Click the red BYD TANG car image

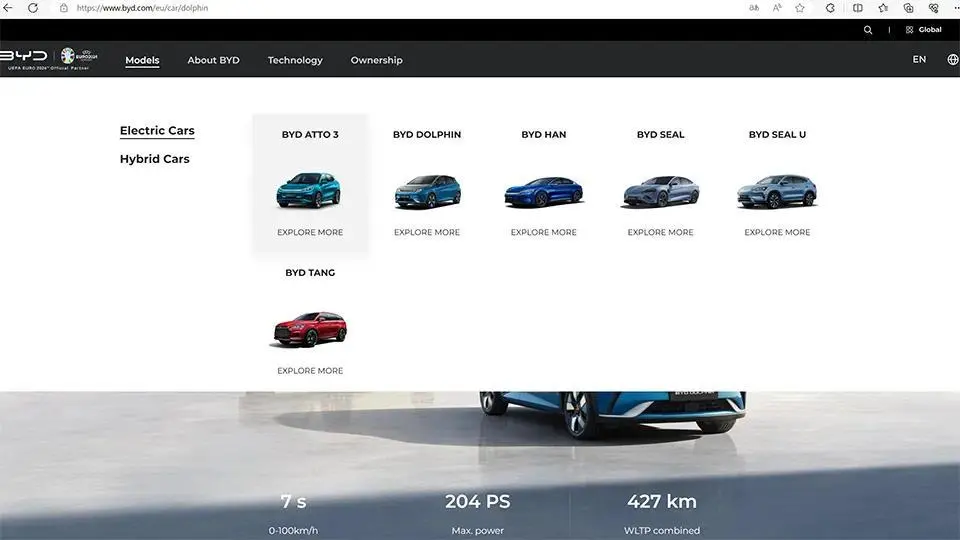[x=310, y=329]
